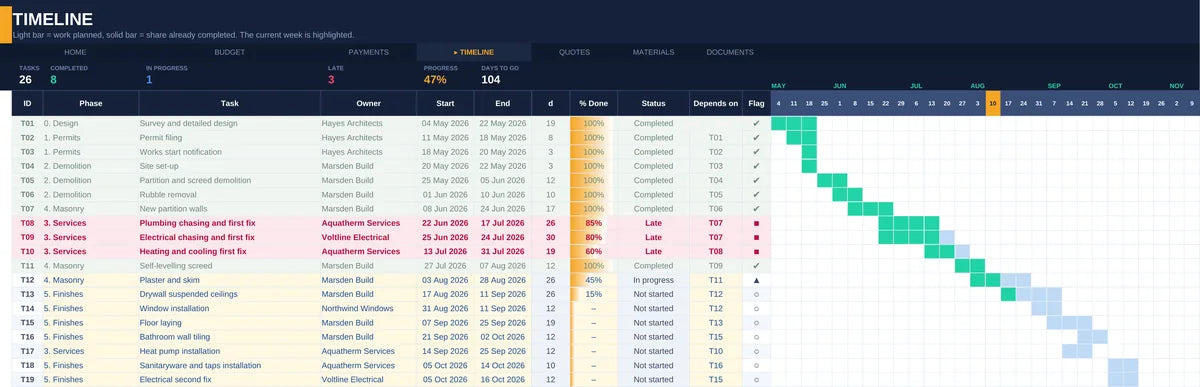Click the Phase column header
The height and width of the screenshot is (387, 1200).
tap(90, 103)
